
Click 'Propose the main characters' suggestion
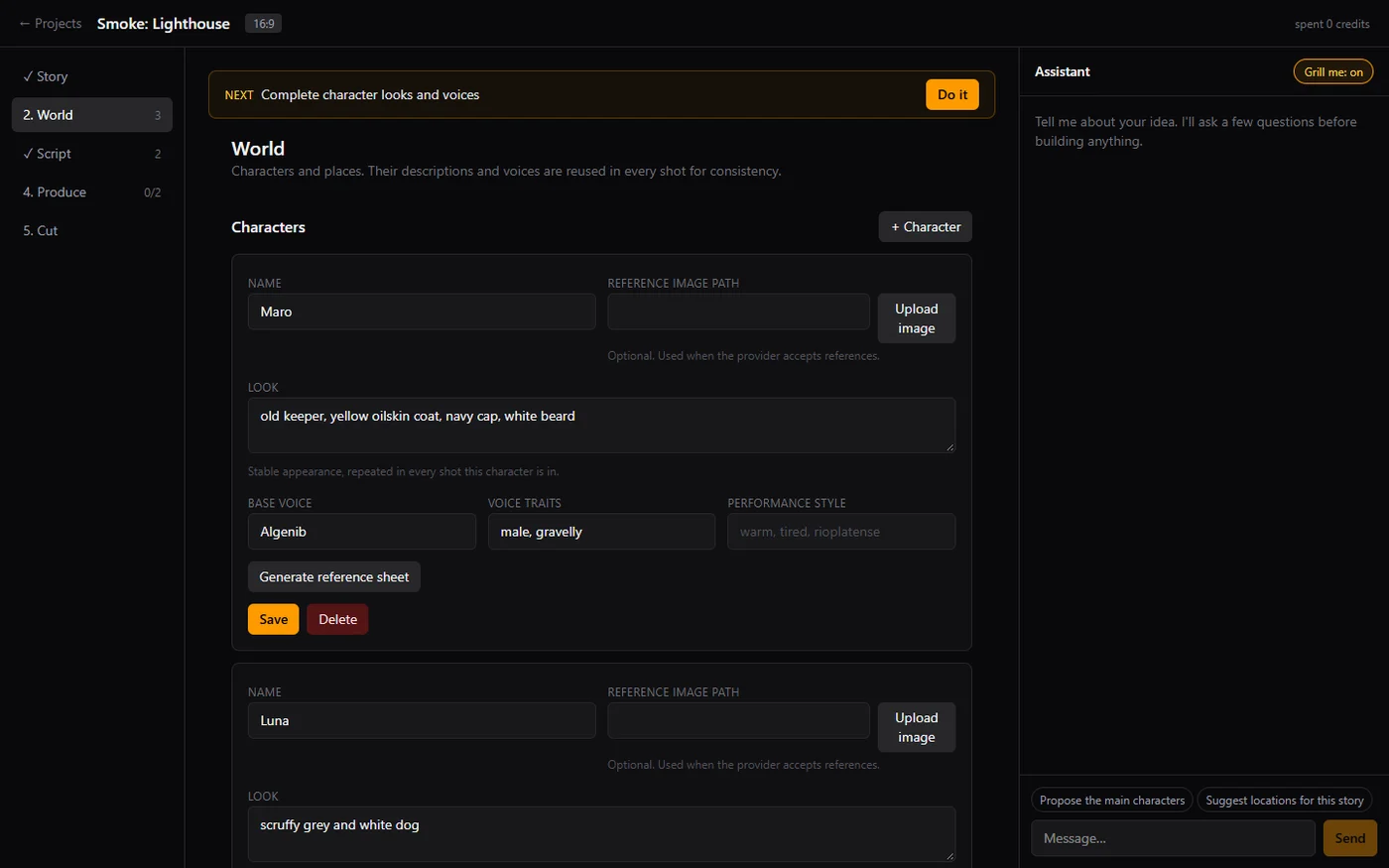coord(1112,801)
